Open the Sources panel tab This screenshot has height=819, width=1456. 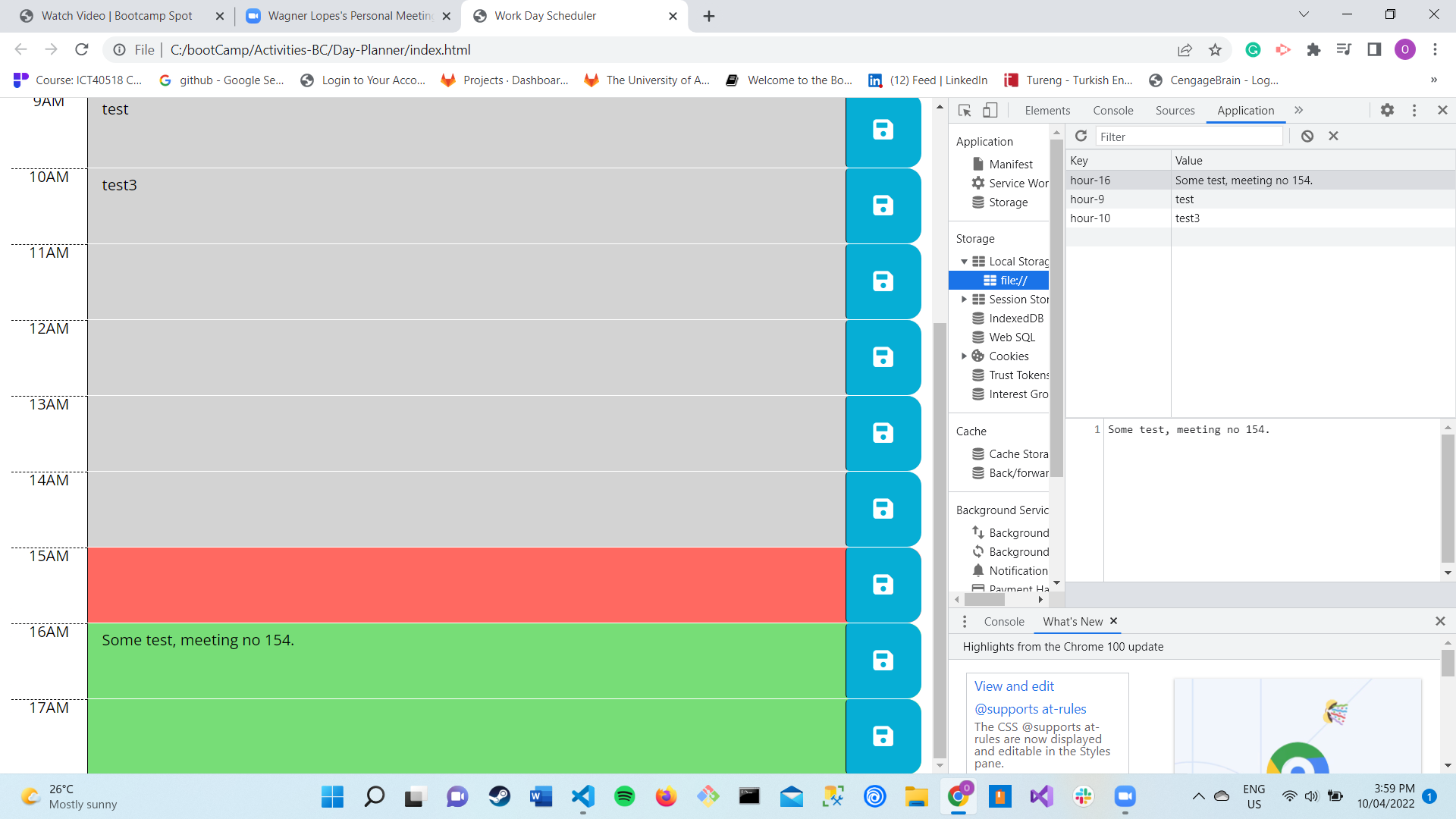[x=1175, y=110]
